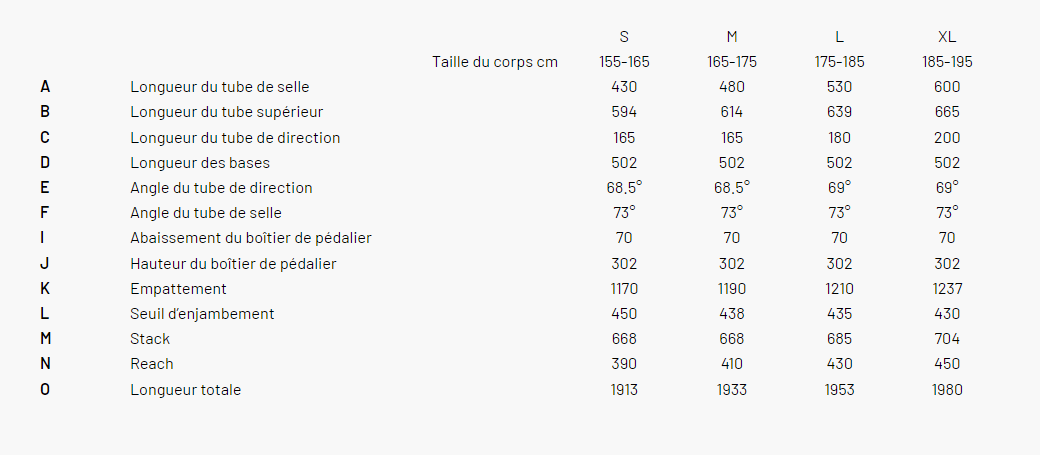Click the 'Stack' row label
The height and width of the screenshot is (455, 1040).
pos(150,339)
